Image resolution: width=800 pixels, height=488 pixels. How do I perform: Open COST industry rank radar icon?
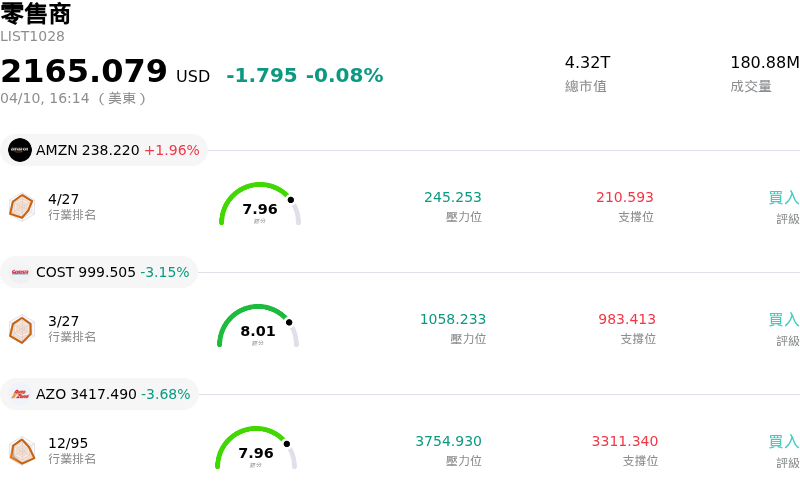click(21, 329)
